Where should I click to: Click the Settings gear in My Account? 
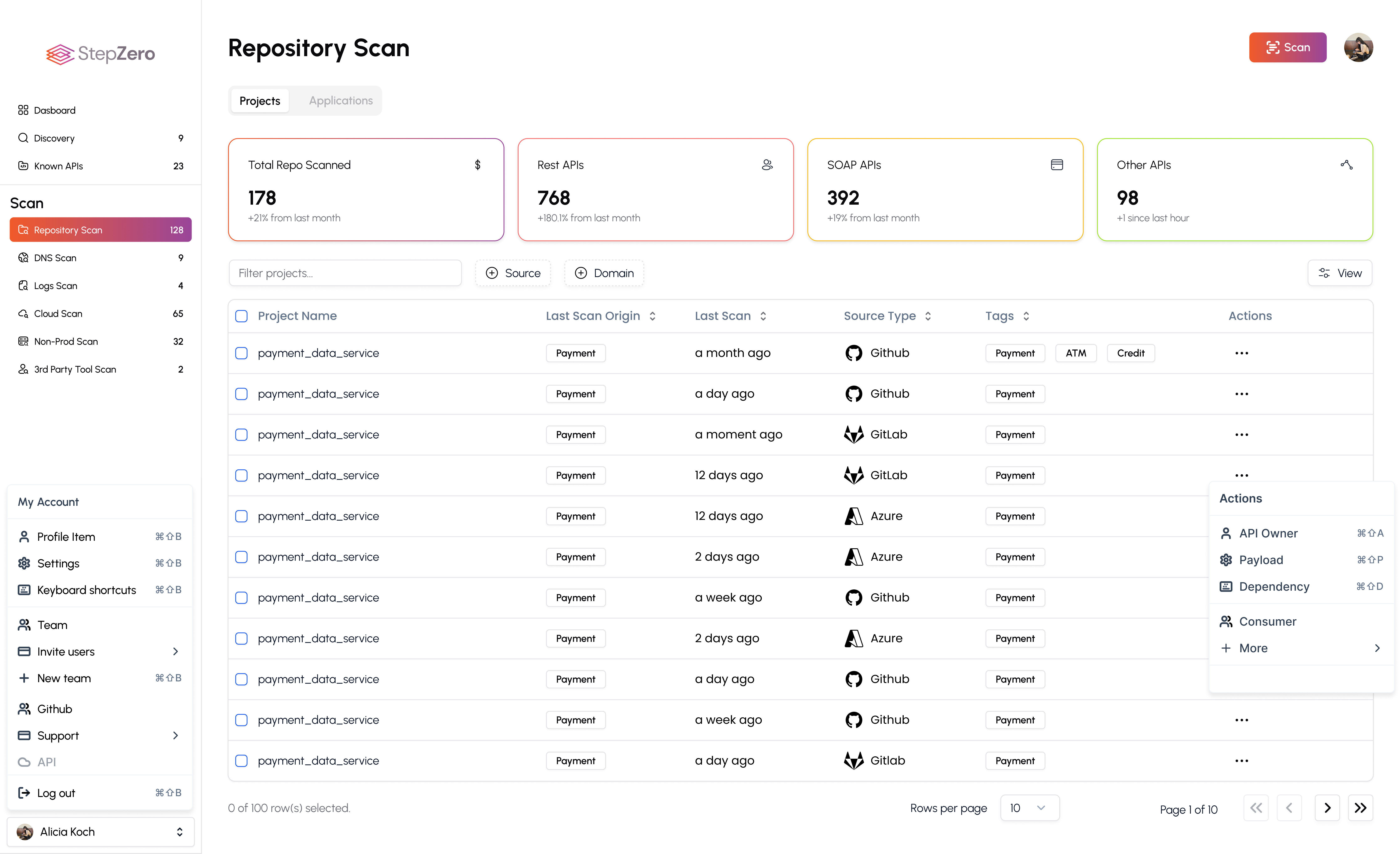24,563
